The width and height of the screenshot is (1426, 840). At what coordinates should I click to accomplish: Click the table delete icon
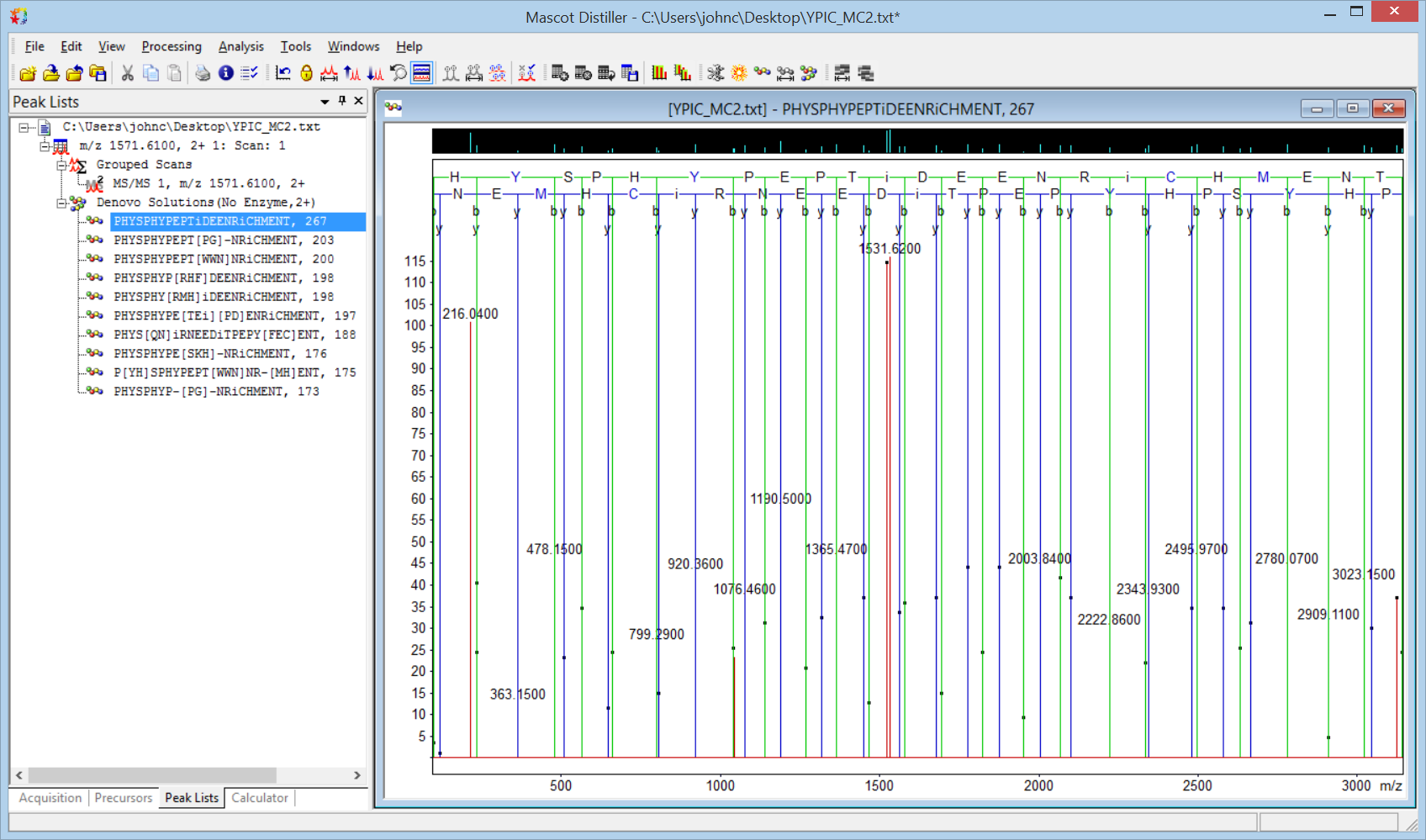tap(584, 73)
